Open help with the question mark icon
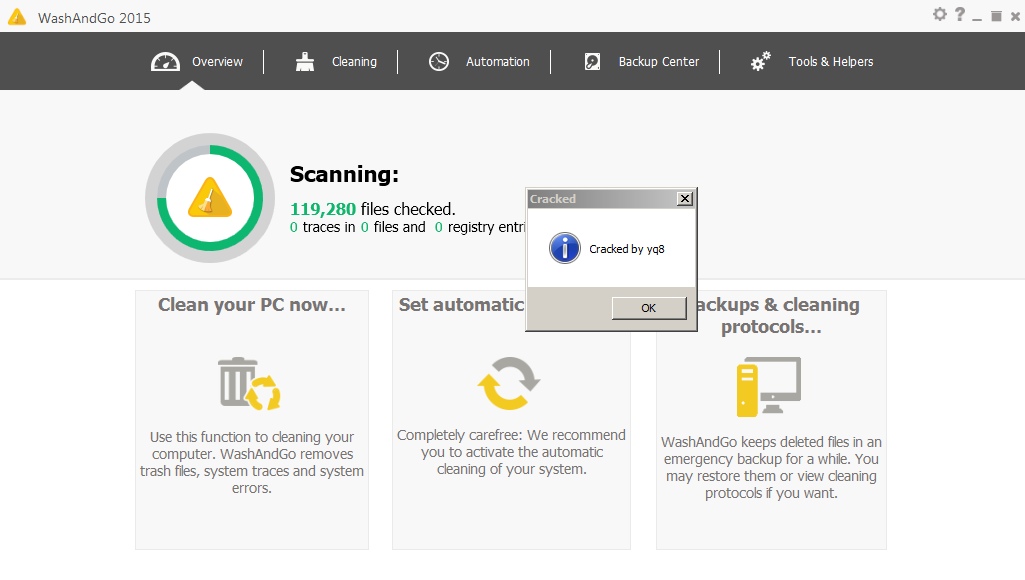This screenshot has width=1025, height=580. click(960, 14)
